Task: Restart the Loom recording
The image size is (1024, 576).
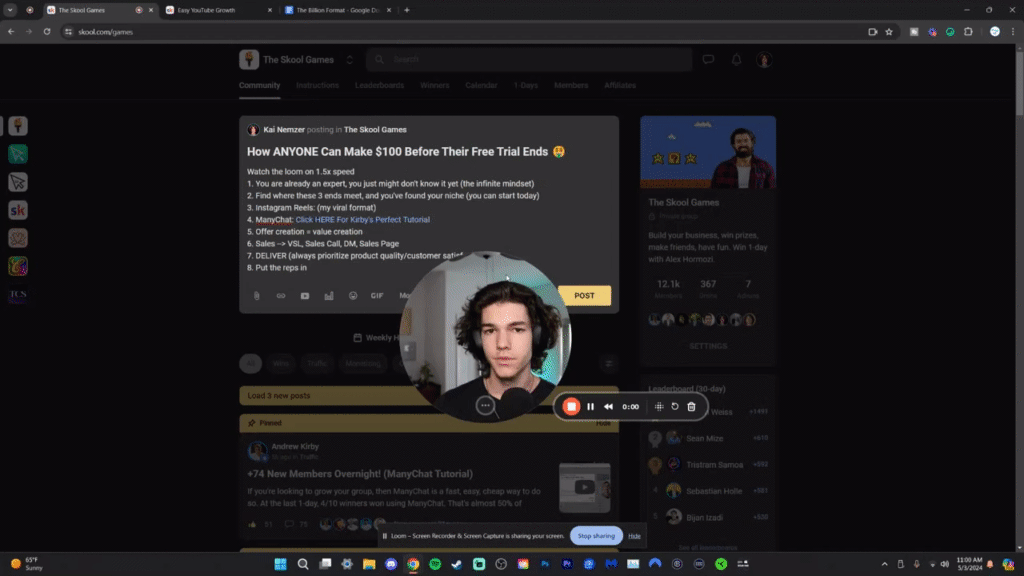Action: point(675,406)
